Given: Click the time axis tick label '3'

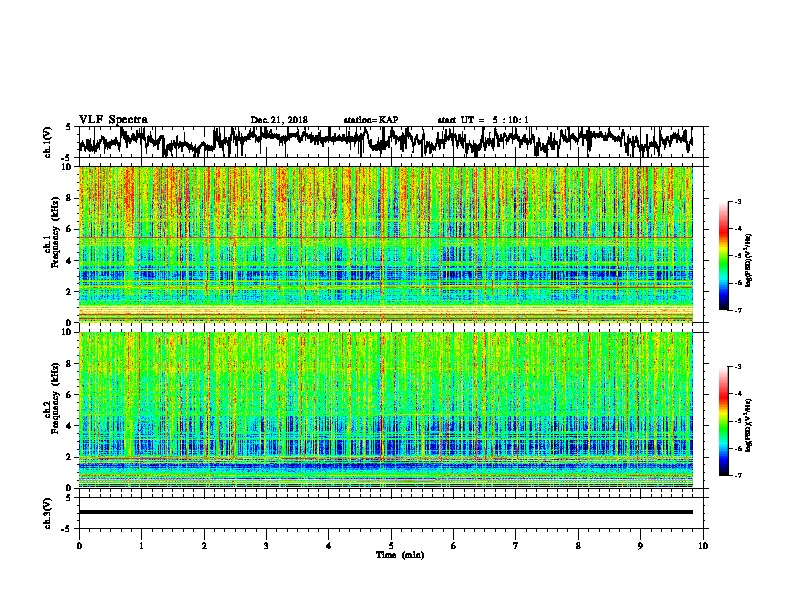Looking at the screenshot, I should 266,546.
